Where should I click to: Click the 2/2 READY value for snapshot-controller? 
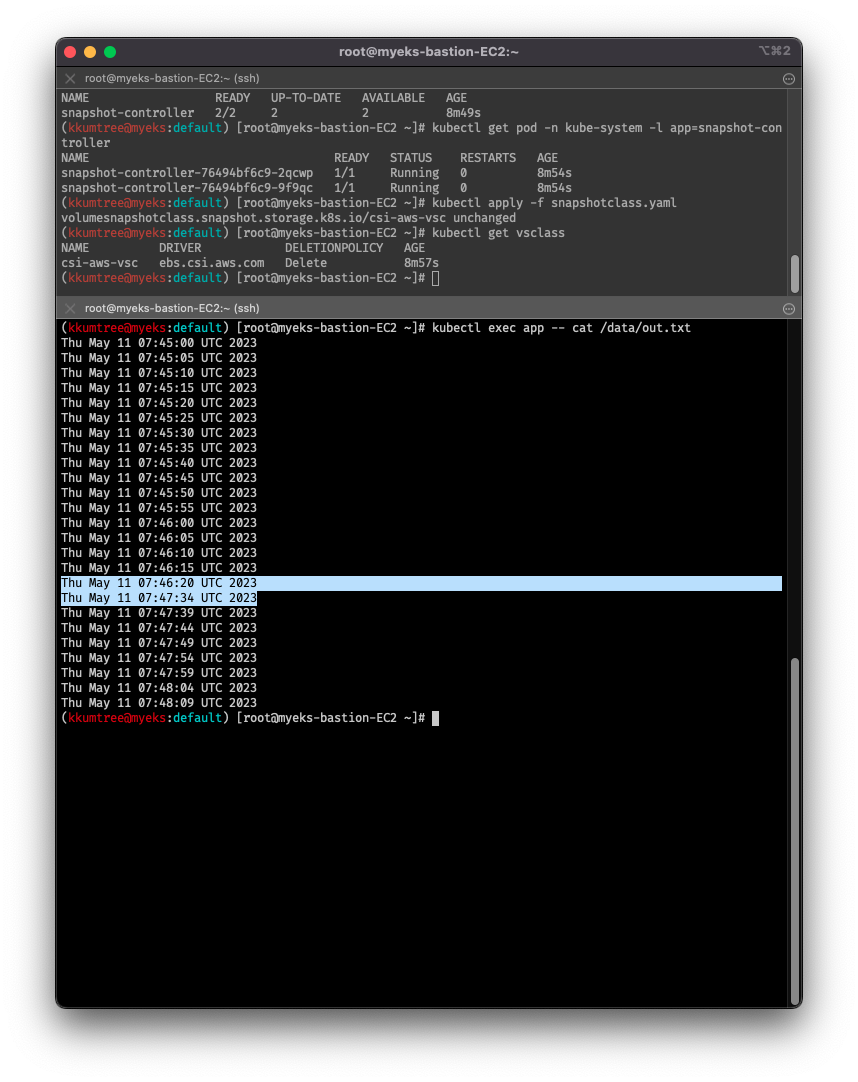(225, 113)
